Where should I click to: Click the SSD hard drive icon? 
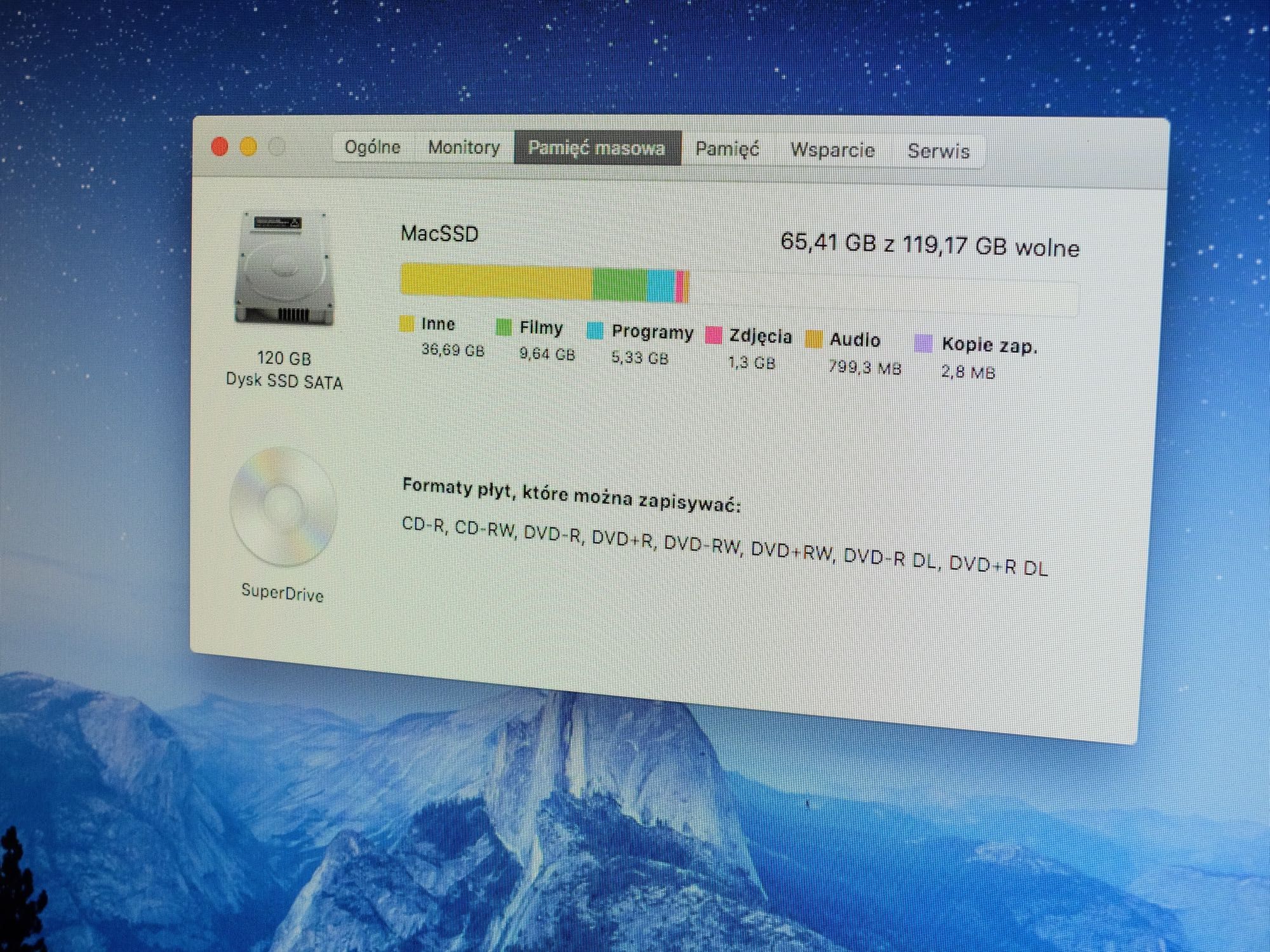click(284, 268)
